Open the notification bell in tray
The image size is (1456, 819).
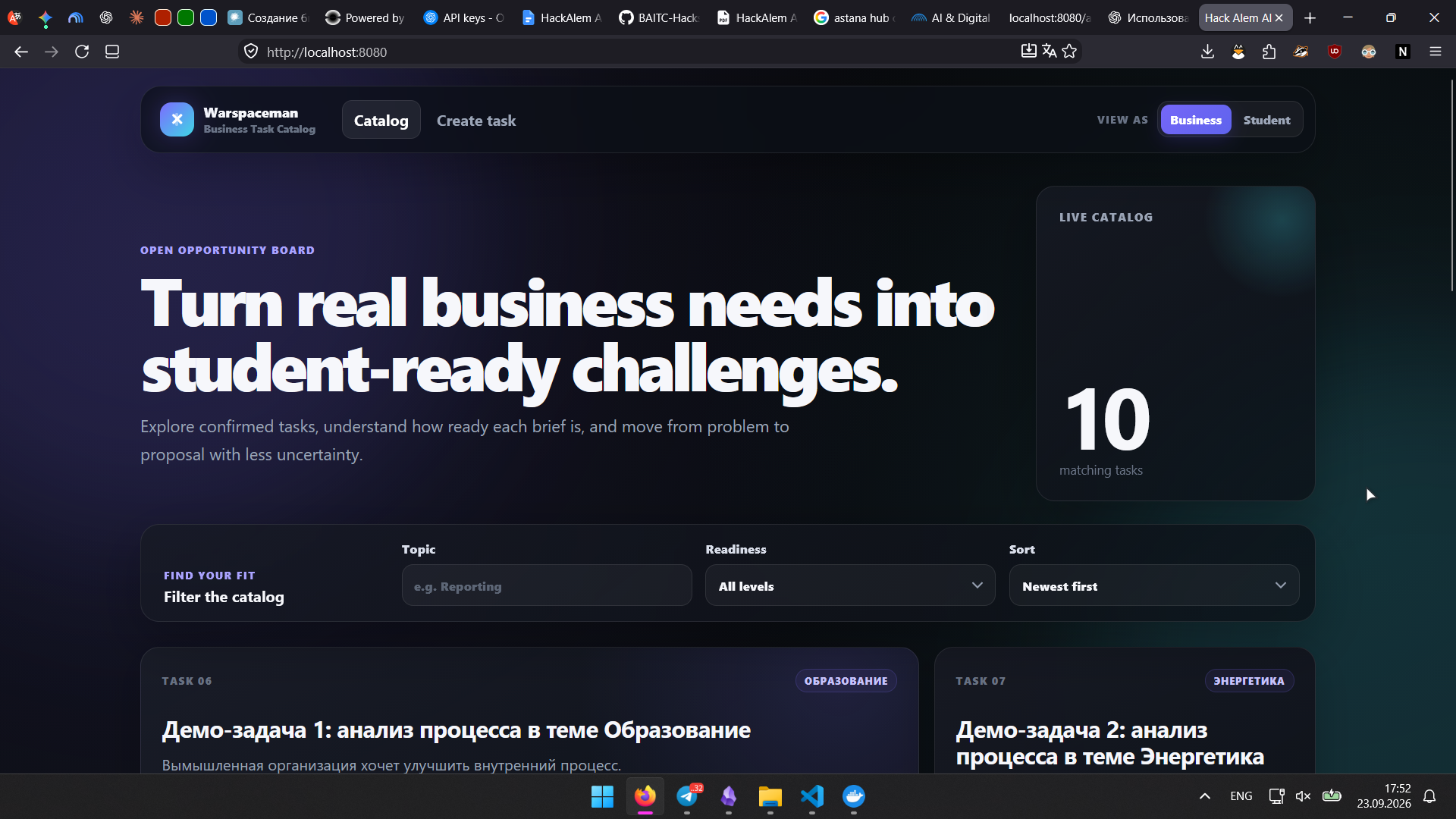pyautogui.click(x=1429, y=796)
